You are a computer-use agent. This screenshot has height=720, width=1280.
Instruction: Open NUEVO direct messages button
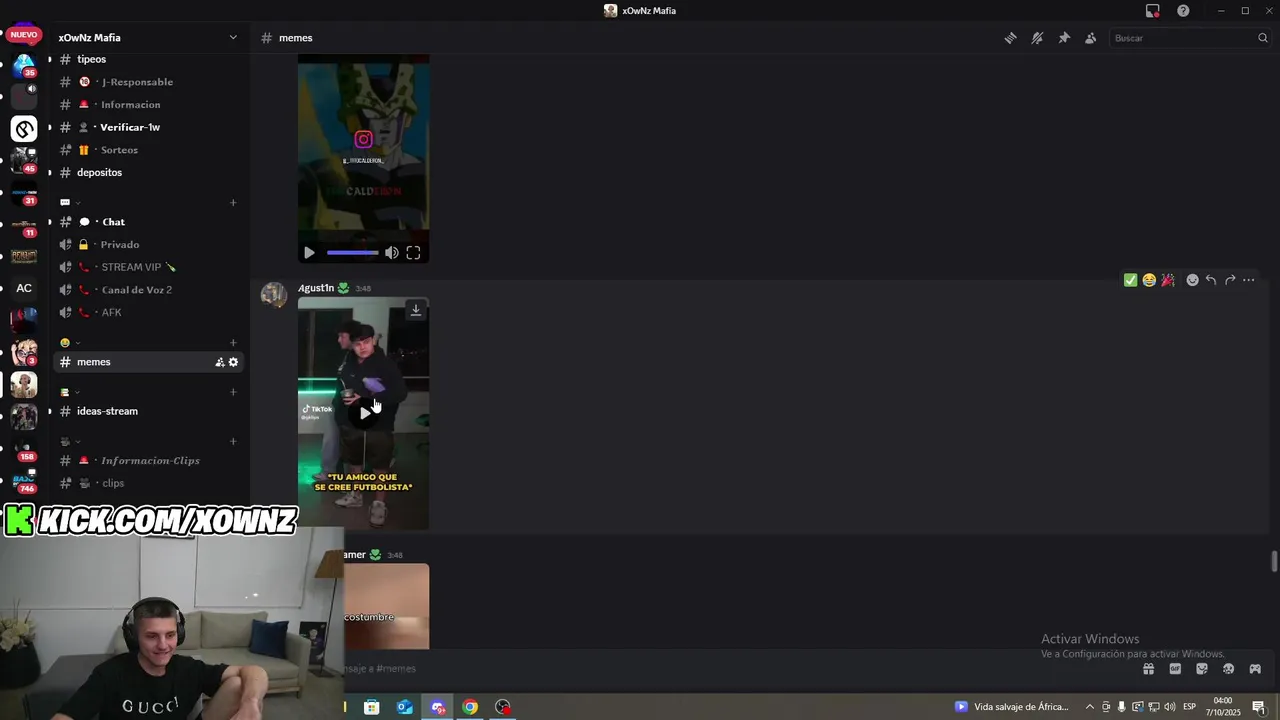(x=24, y=35)
